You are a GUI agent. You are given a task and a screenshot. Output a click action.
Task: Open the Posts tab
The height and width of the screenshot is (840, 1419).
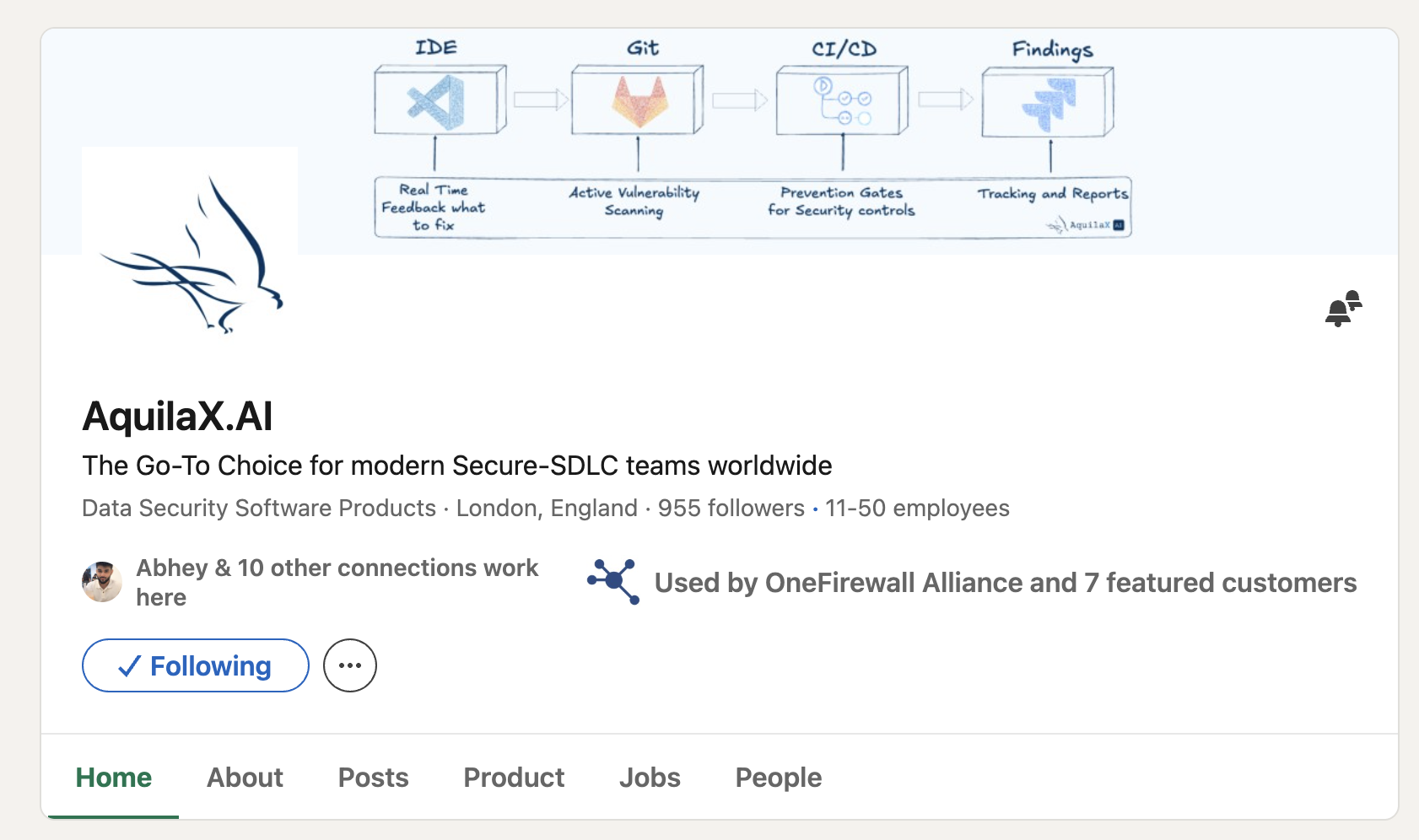pos(373,777)
